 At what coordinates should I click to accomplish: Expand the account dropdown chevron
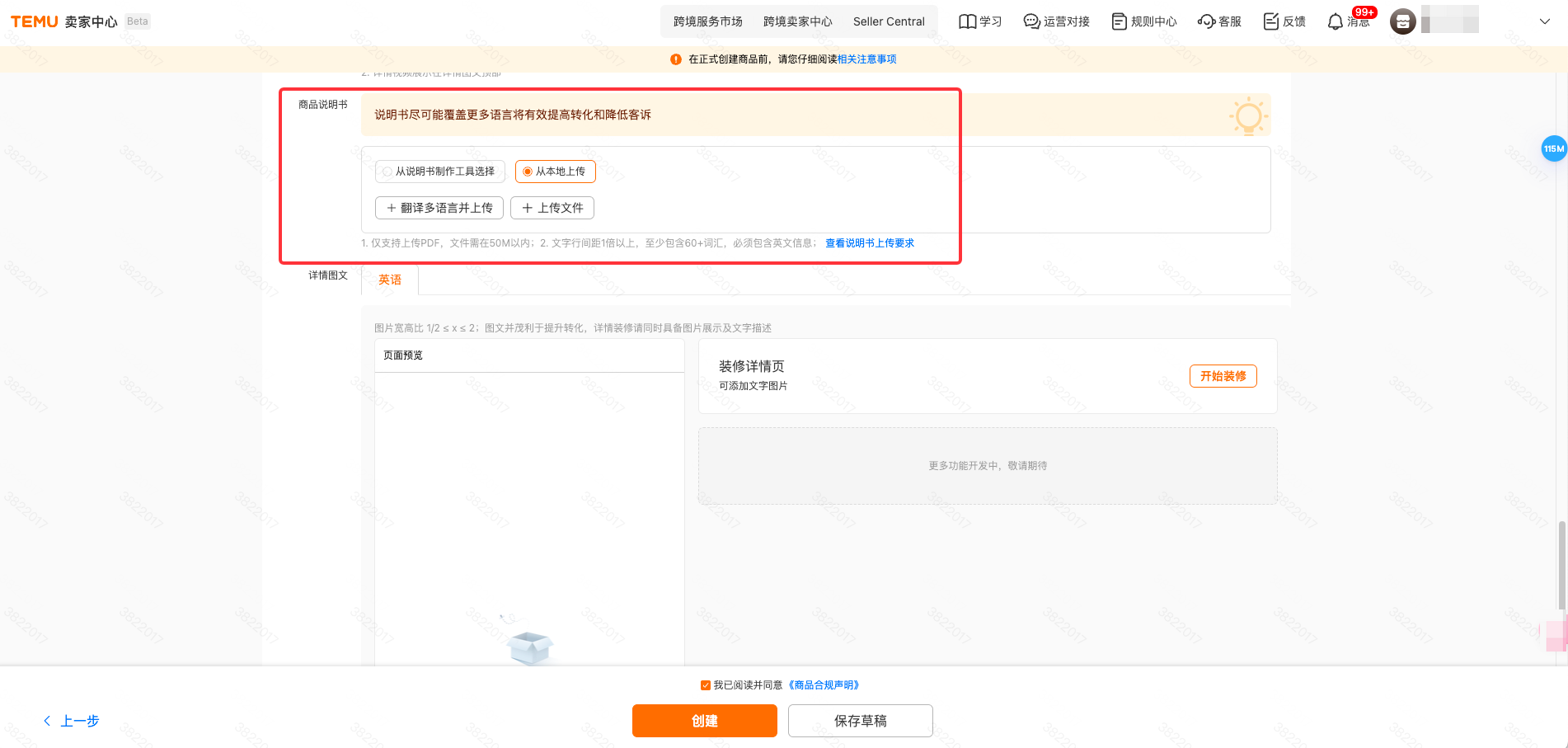[x=1544, y=21]
